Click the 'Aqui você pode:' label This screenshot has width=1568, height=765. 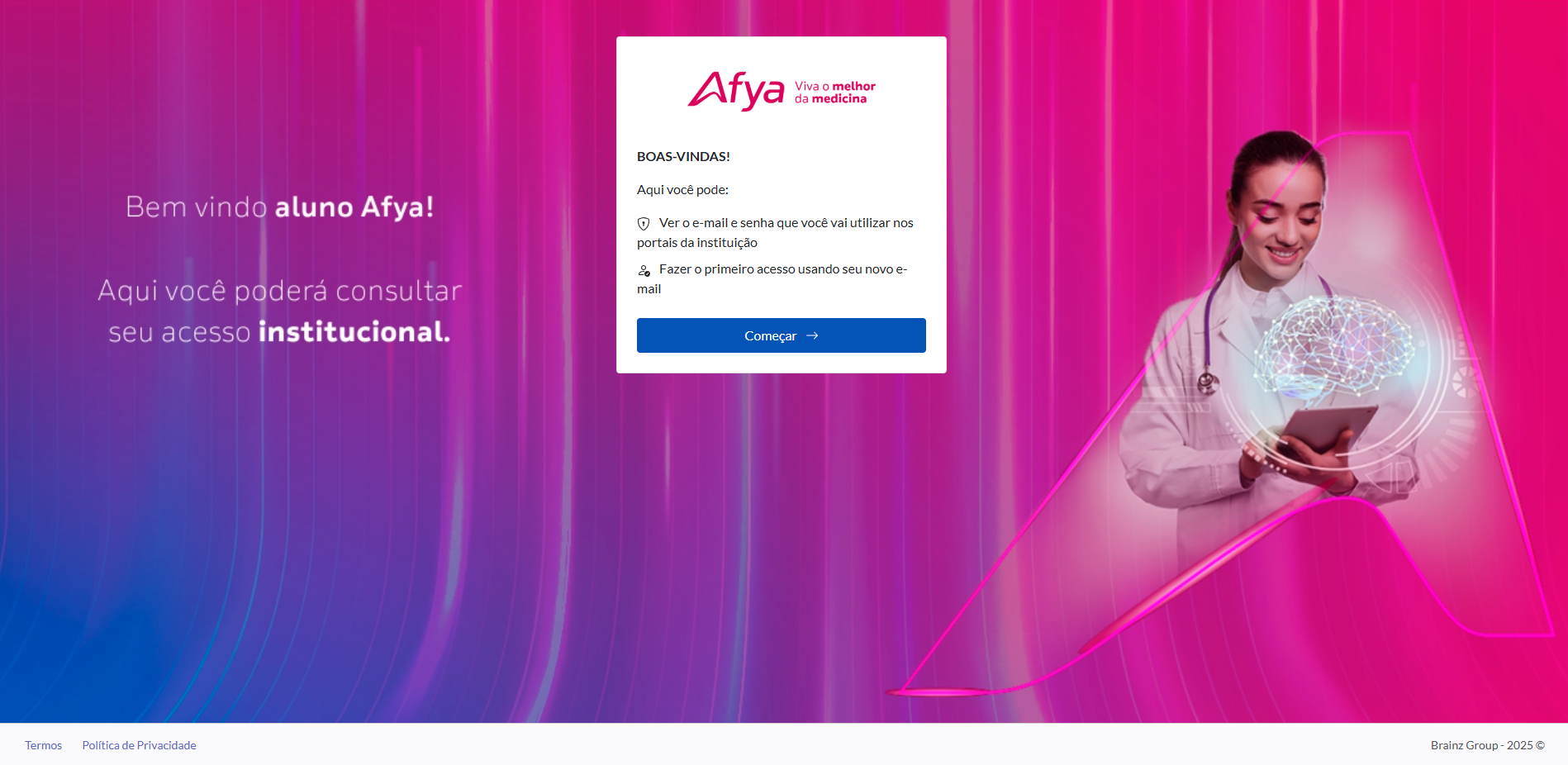pos(682,190)
